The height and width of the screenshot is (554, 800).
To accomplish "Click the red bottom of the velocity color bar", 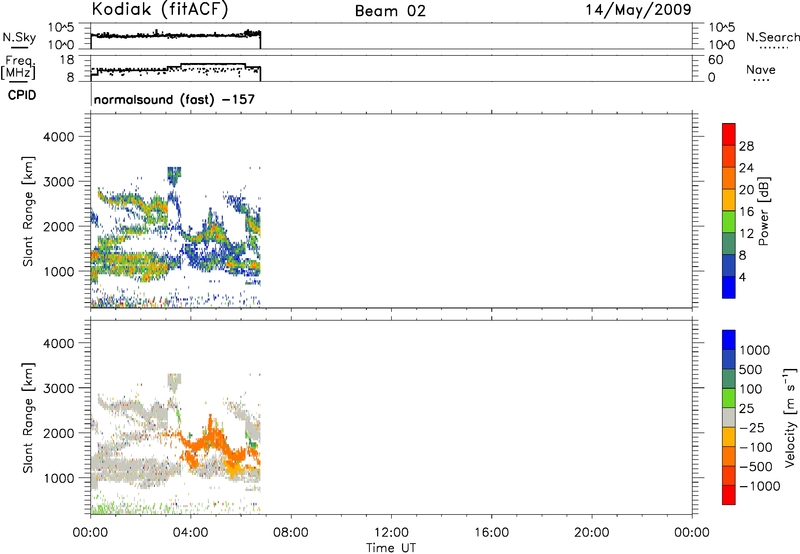I will click(729, 495).
